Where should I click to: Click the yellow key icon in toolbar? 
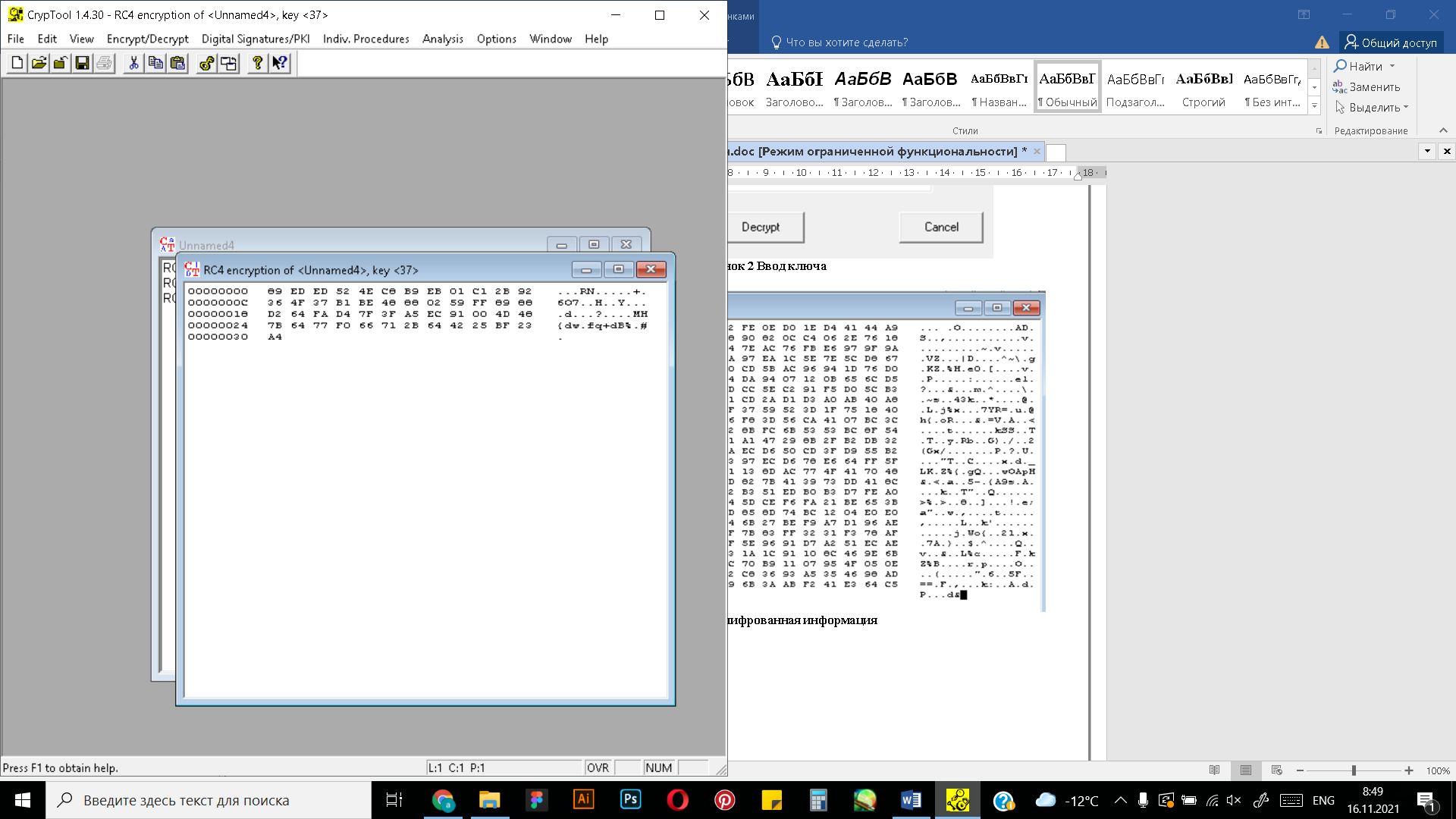[206, 63]
